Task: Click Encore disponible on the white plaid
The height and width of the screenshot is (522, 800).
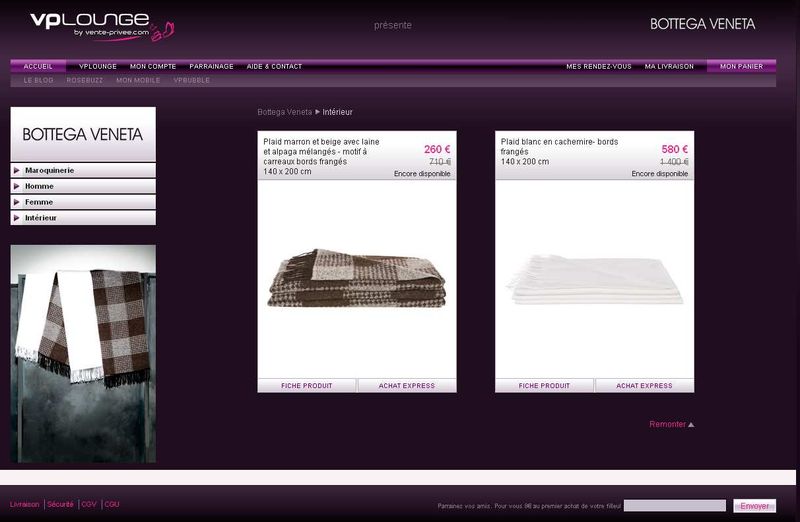Action: point(660,174)
